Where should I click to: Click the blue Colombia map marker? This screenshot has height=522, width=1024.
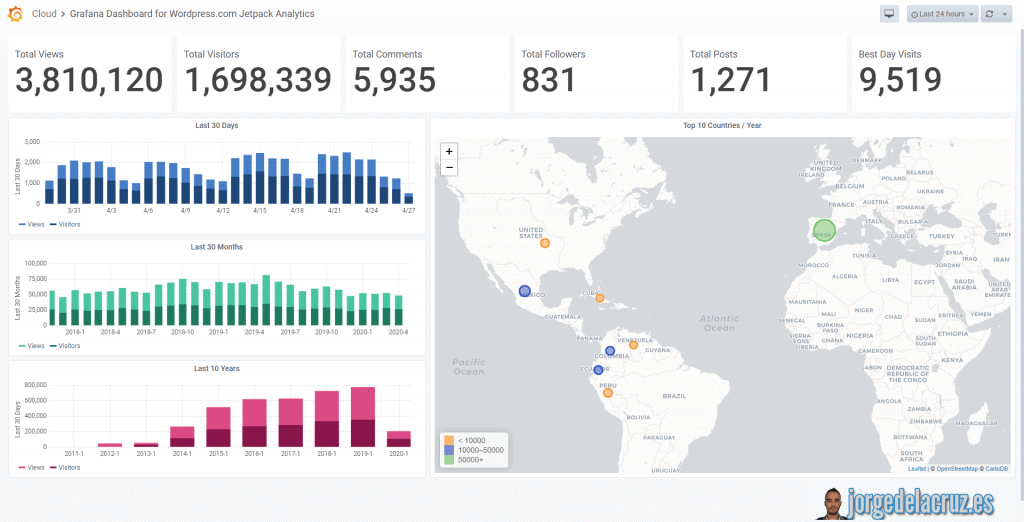[610, 351]
